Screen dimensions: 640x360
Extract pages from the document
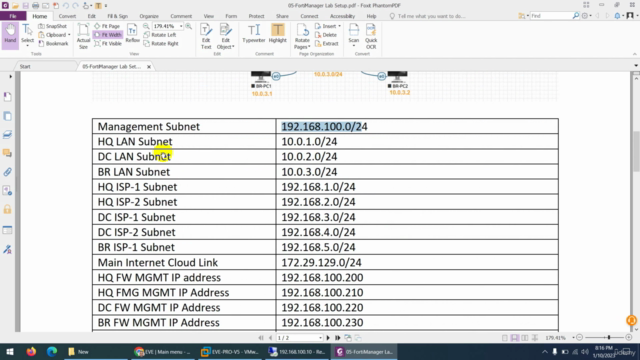pyautogui.click(x=327, y=43)
